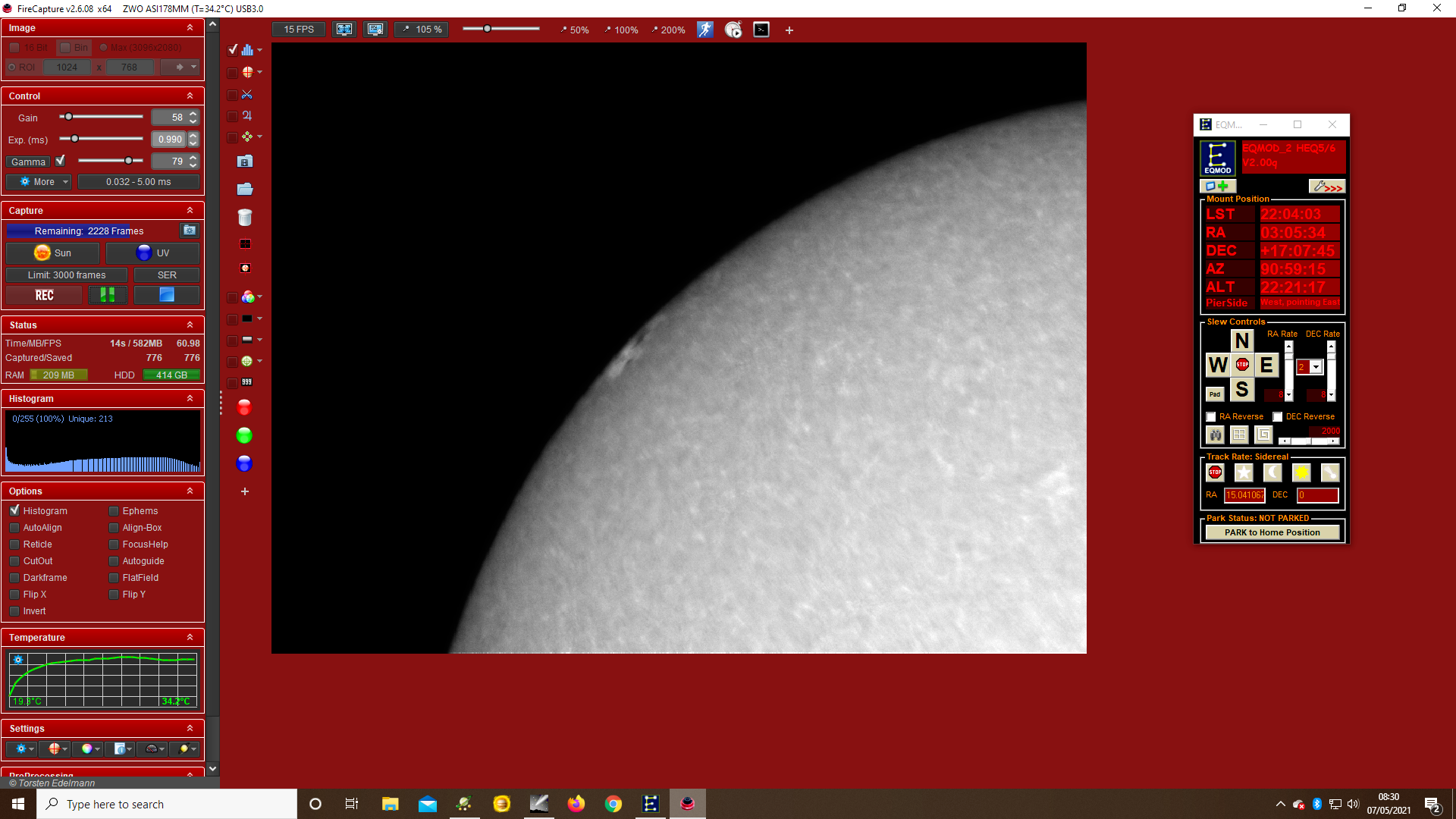Toggle the Gamma checkbox
Viewport: 1456px width, 819px height.
tap(61, 161)
